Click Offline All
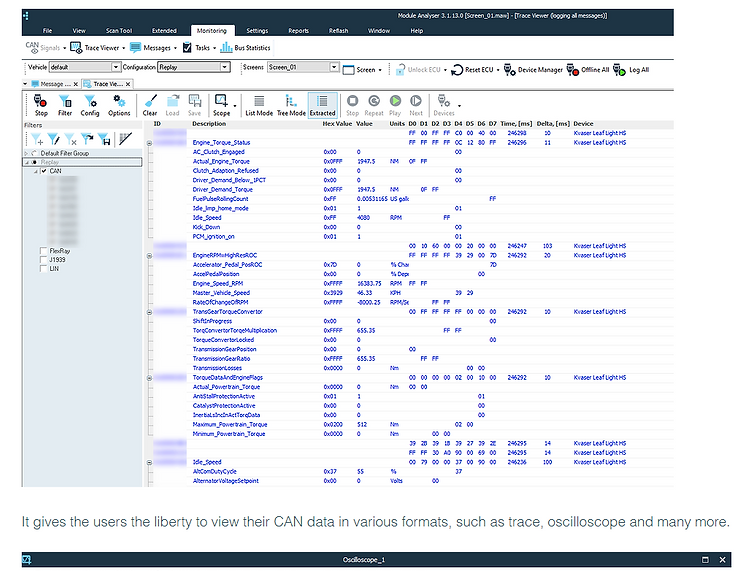The image size is (740, 571). [588, 70]
